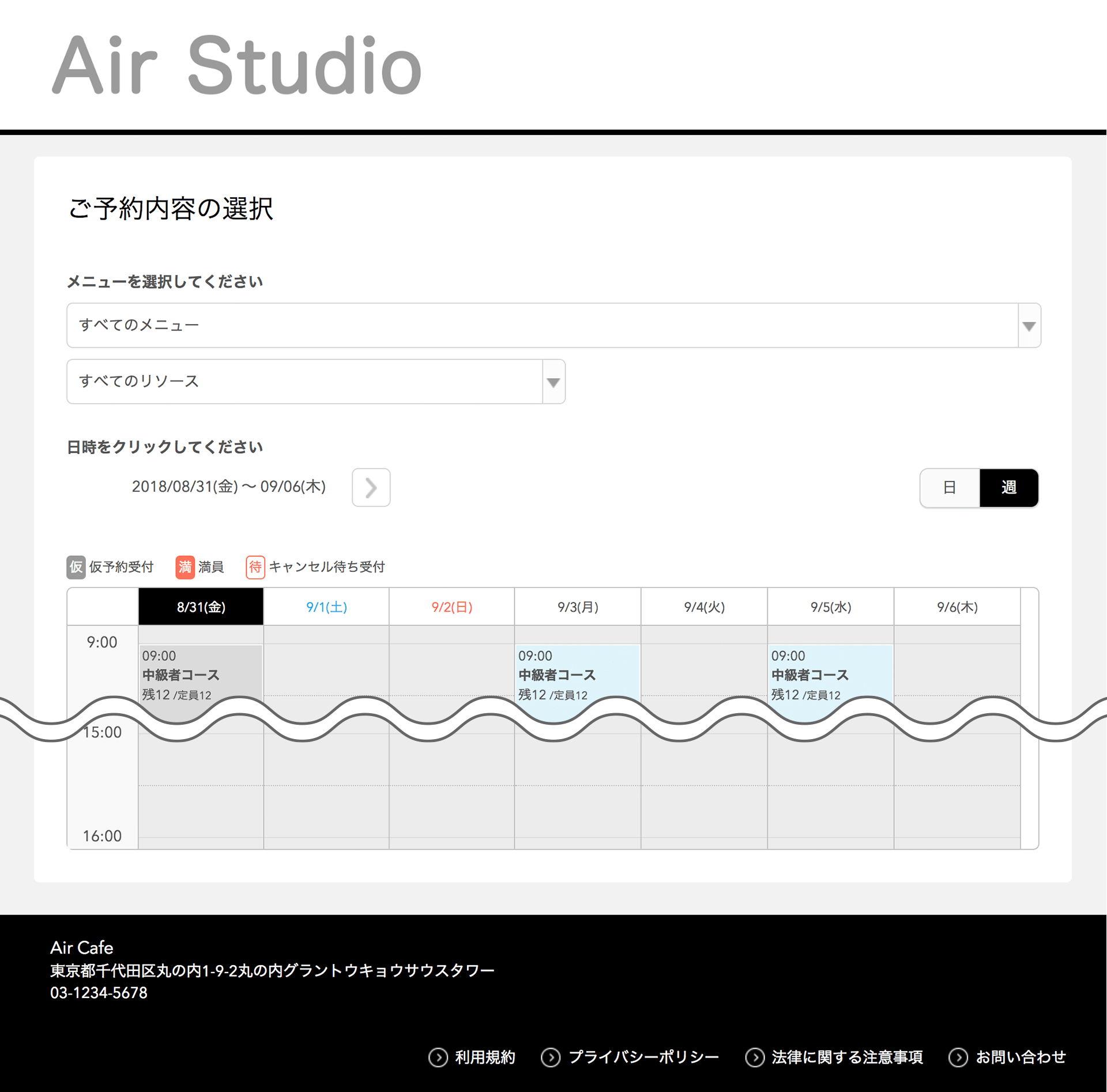
Task: Open the すべてのリソース dropdown
Action: point(316,382)
